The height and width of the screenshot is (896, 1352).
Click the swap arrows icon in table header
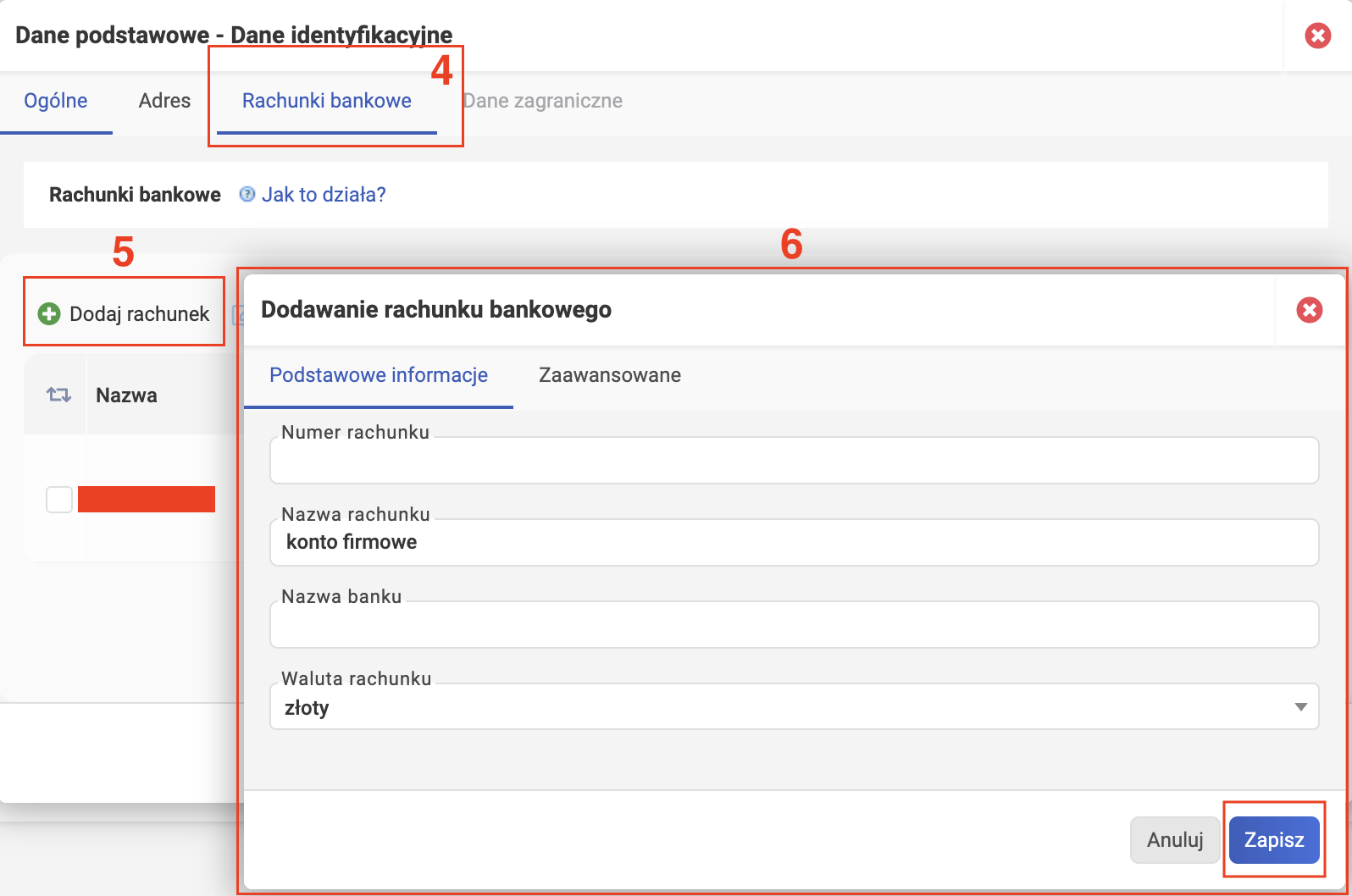tap(58, 395)
